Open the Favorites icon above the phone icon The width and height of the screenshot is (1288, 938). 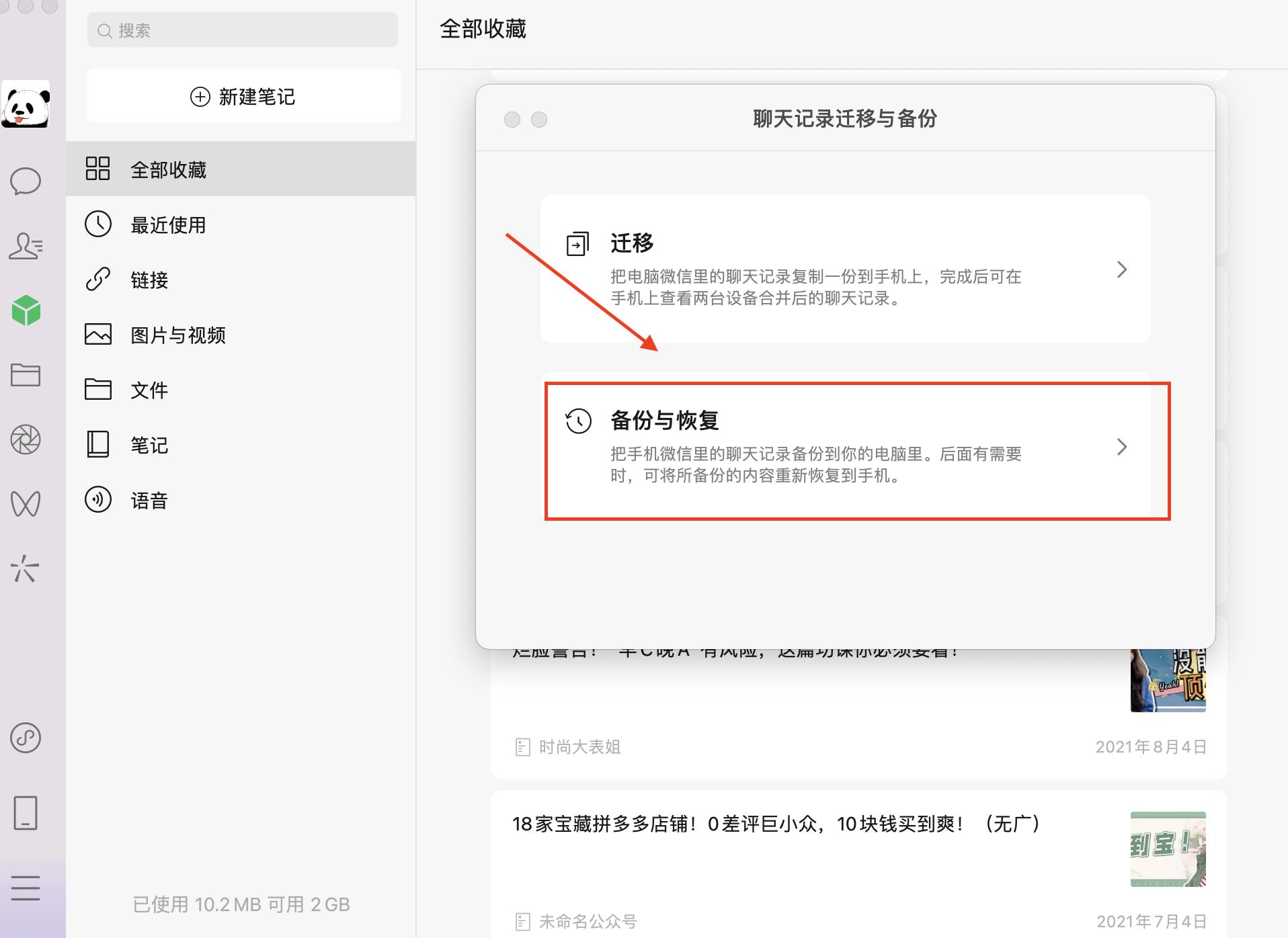pos(27,739)
